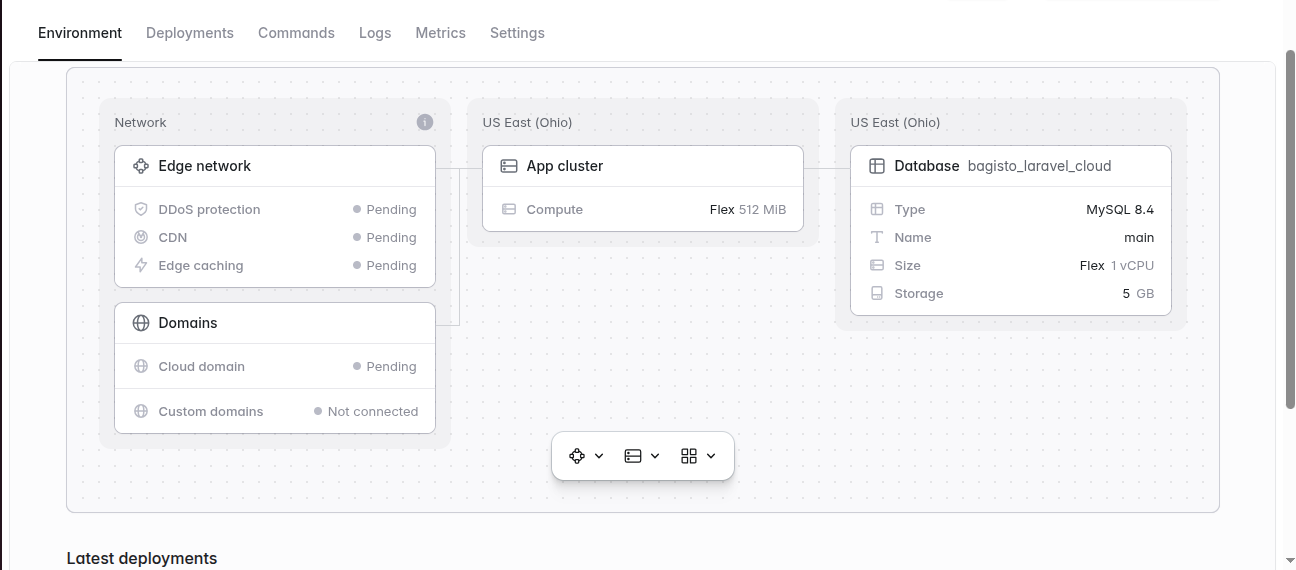Viewport: 1296px width, 570px height.
Task: Click the Flex 1 vCPU size value
Action: [1117, 266]
